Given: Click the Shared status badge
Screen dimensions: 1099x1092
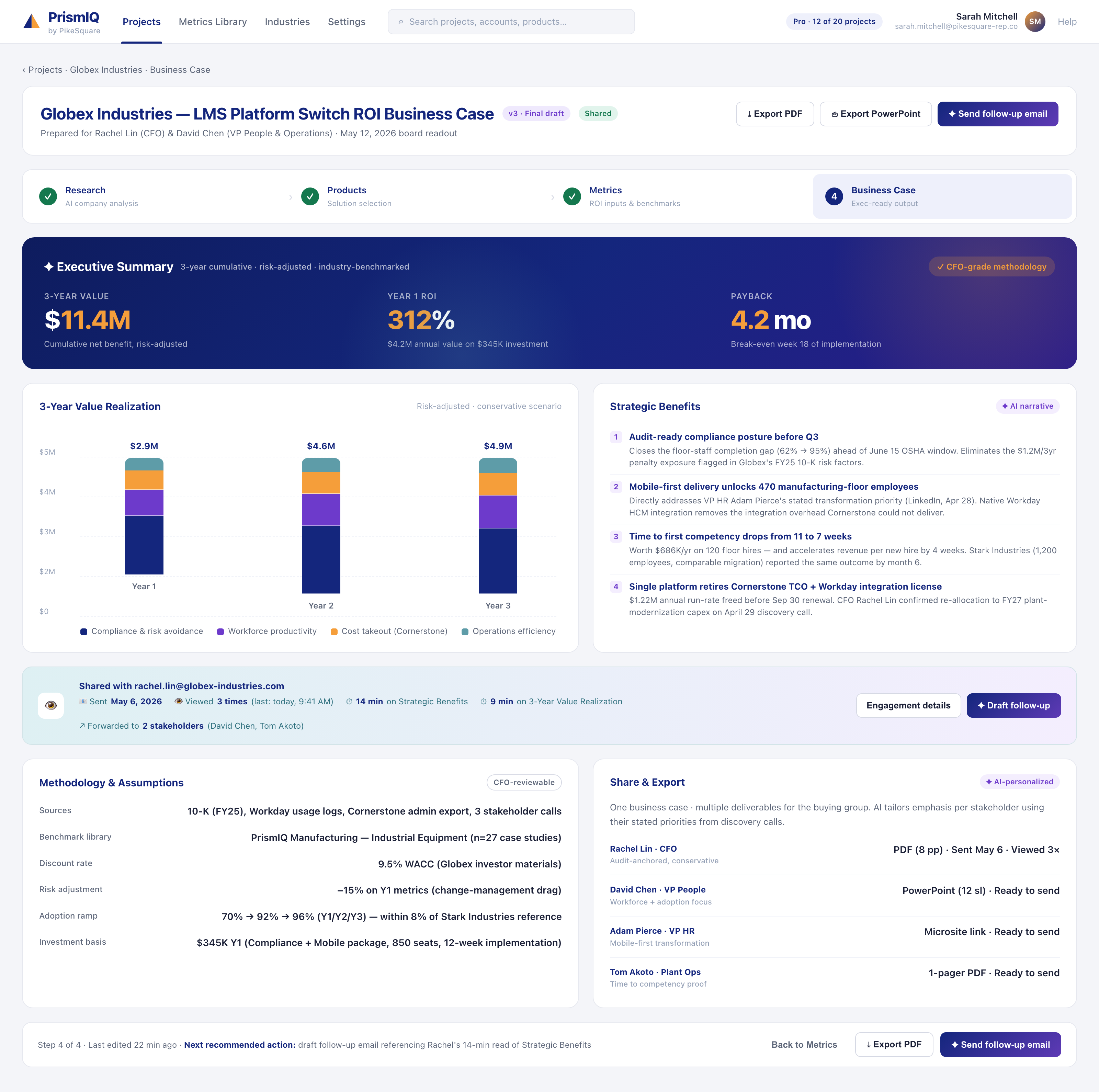Looking at the screenshot, I should 598,114.
